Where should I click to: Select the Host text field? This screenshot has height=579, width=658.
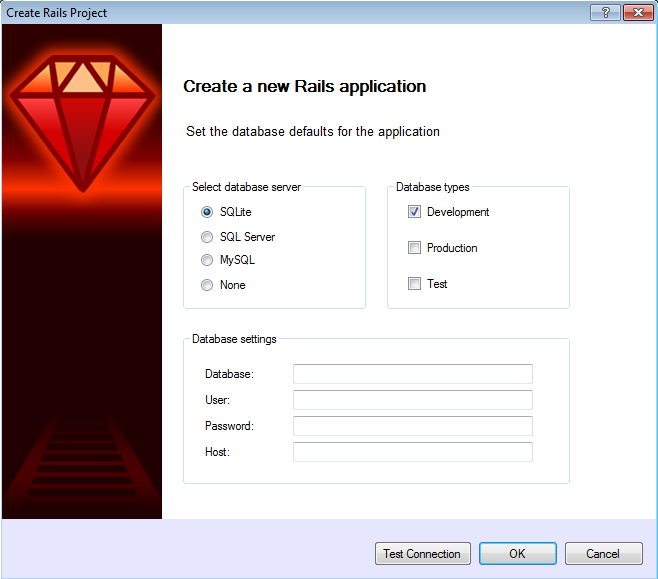pyautogui.click(x=413, y=452)
